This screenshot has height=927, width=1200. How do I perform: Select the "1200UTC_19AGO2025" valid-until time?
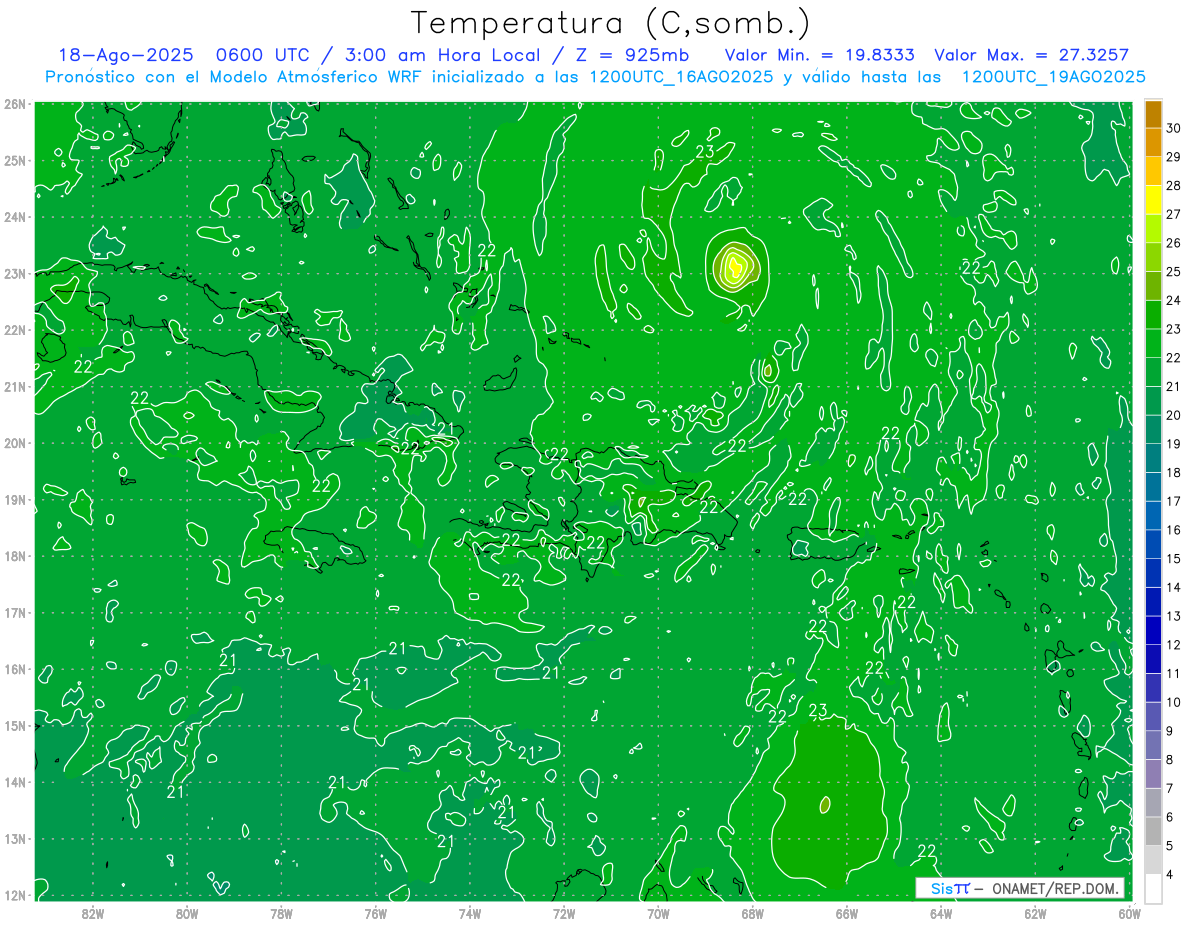1053,77
